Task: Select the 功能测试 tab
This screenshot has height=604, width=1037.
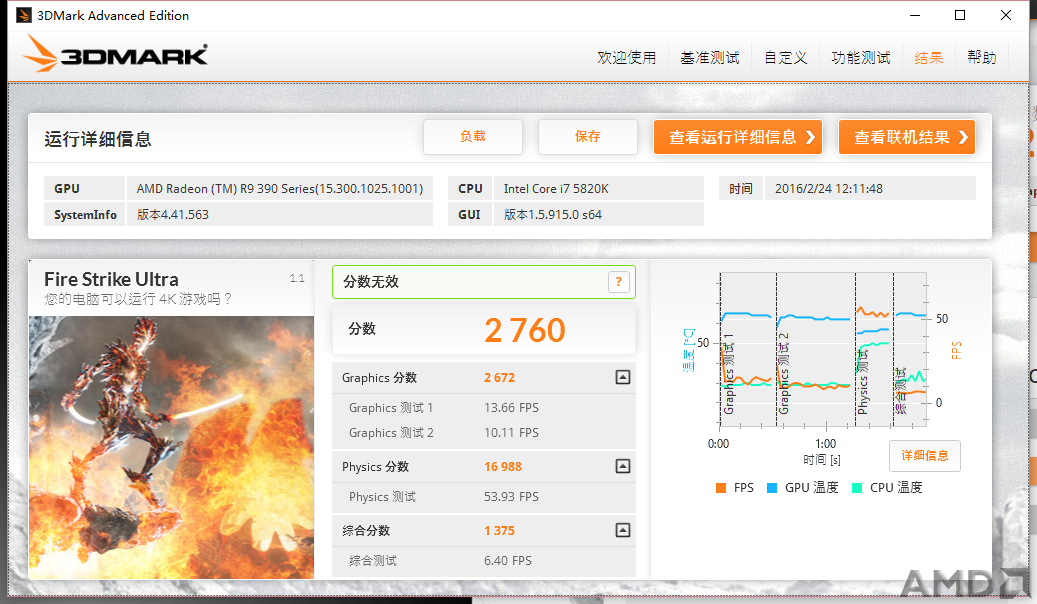Action: point(860,58)
